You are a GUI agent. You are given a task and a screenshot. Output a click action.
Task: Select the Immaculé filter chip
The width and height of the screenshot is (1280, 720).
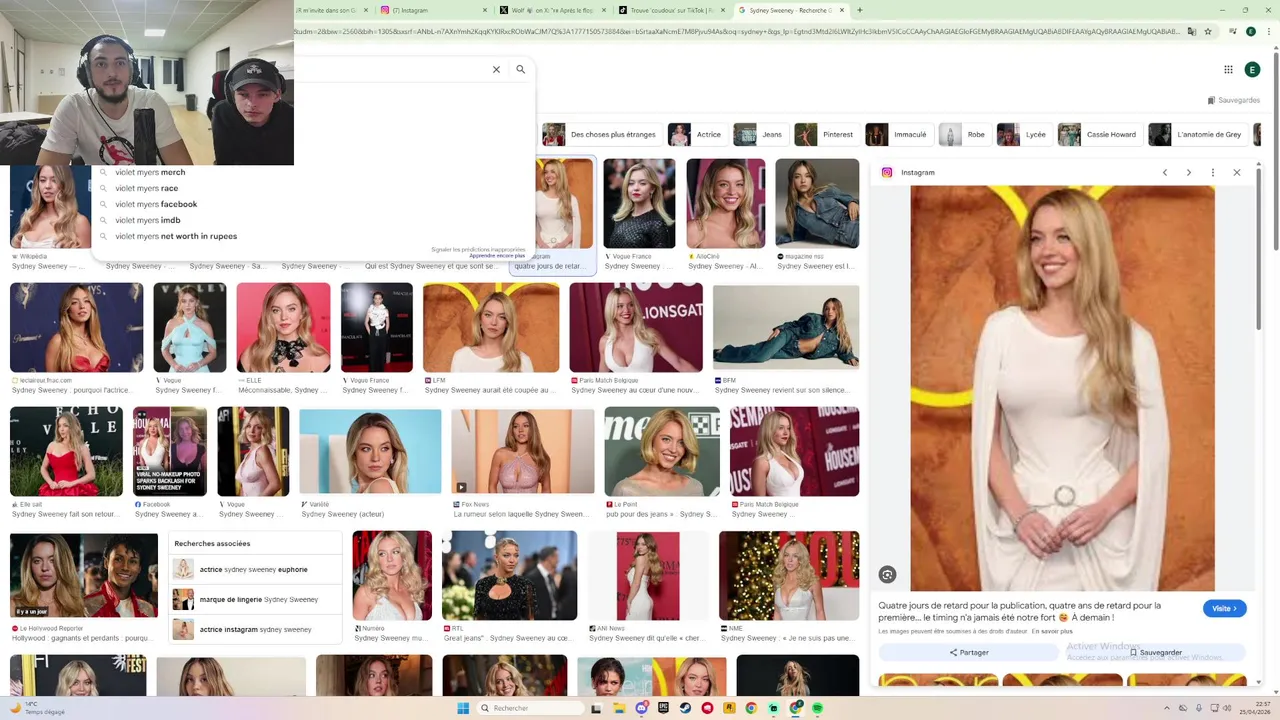(x=898, y=134)
